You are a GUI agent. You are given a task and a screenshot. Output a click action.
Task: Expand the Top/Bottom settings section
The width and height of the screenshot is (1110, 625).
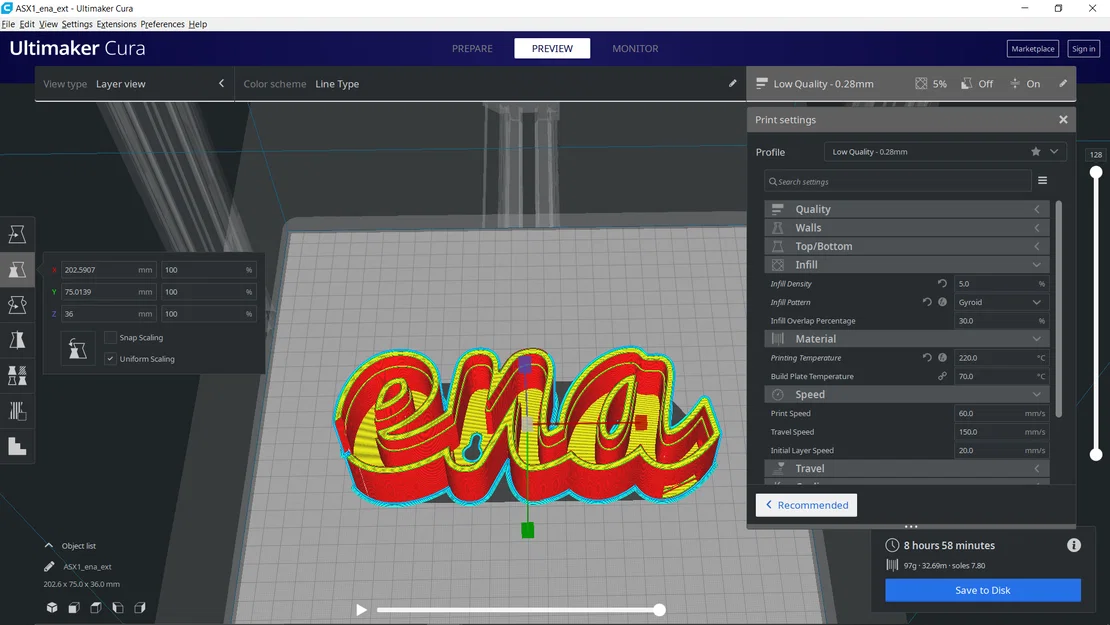click(907, 246)
